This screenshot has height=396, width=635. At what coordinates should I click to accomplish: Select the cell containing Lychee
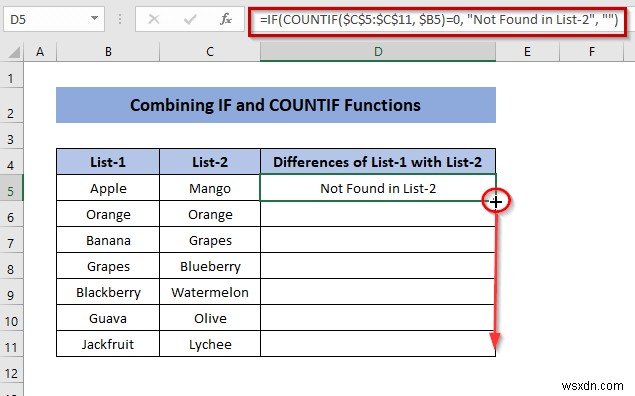[x=210, y=344]
